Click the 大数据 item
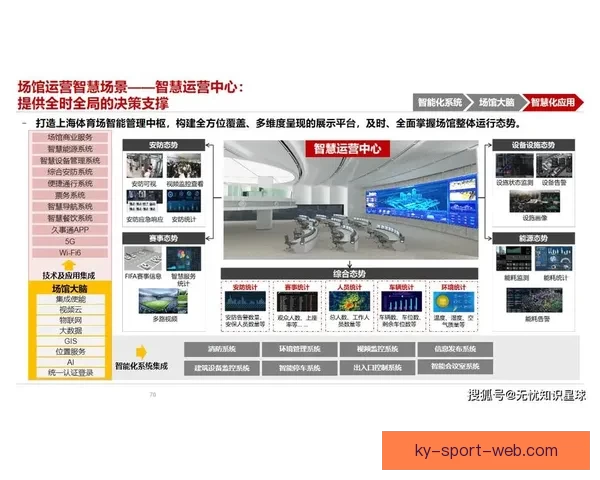This screenshot has width=600, height=480. pyautogui.click(x=71, y=330)
